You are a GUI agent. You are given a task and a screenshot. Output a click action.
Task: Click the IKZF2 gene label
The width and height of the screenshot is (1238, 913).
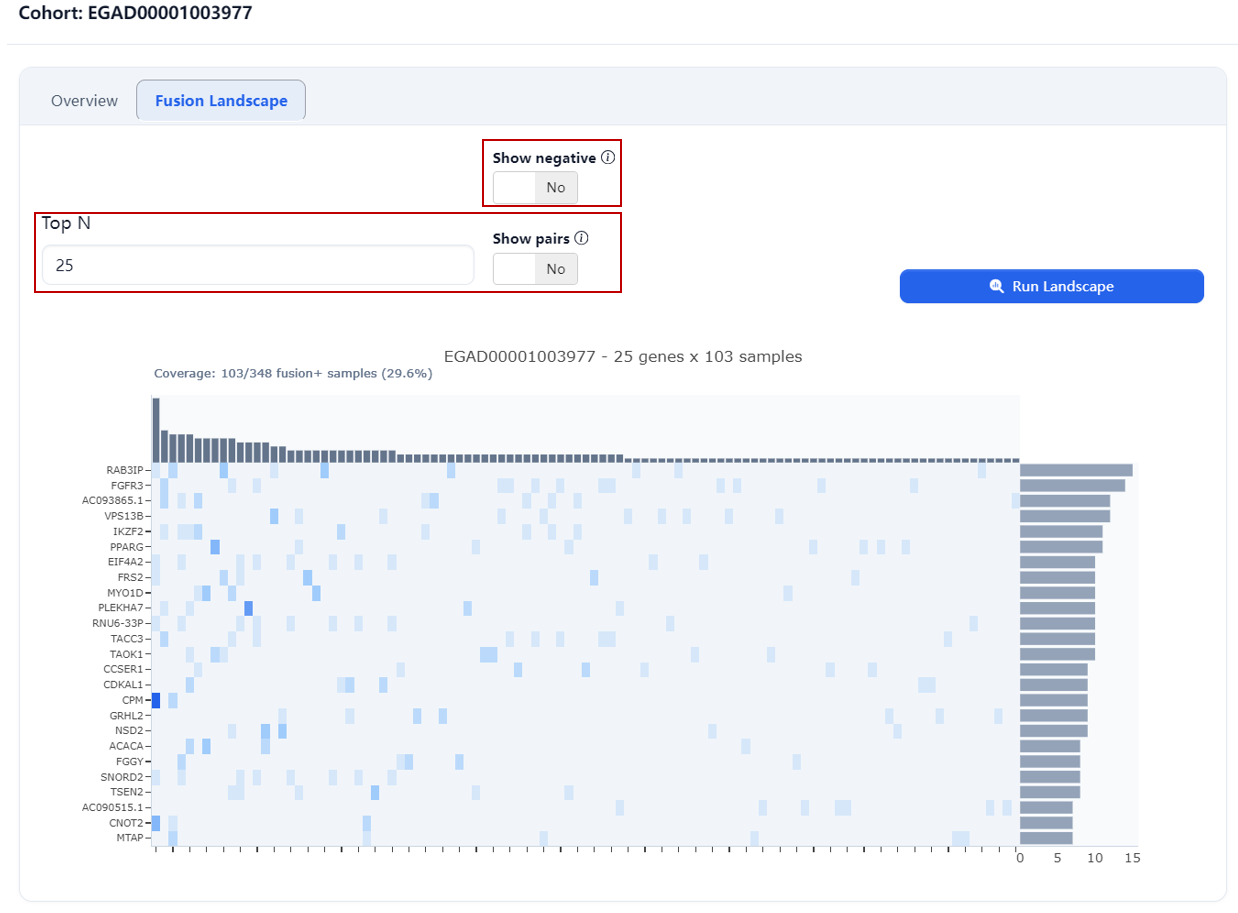tap(130, 531)
